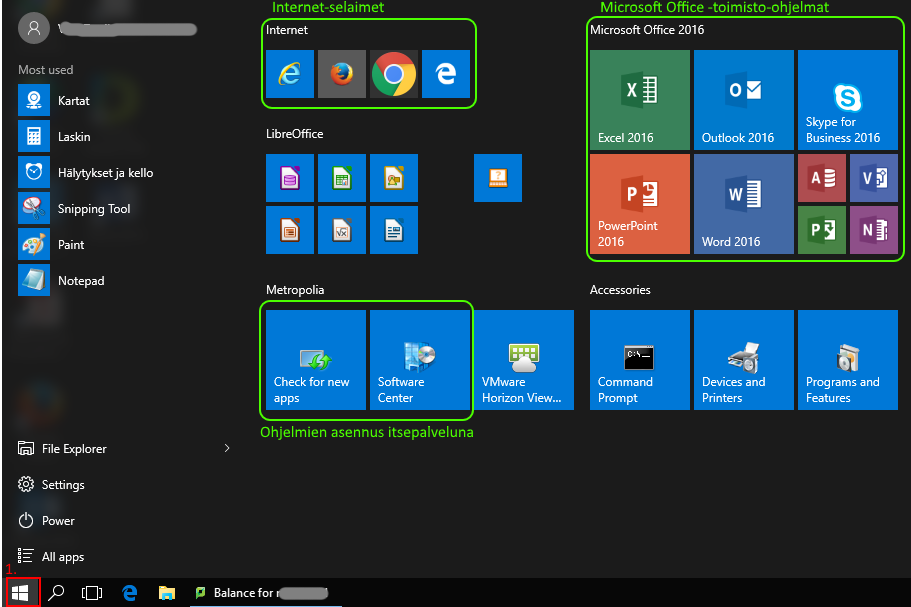
Task: Open the Skype for Business 2016 tile
Action: pos(848,100)
